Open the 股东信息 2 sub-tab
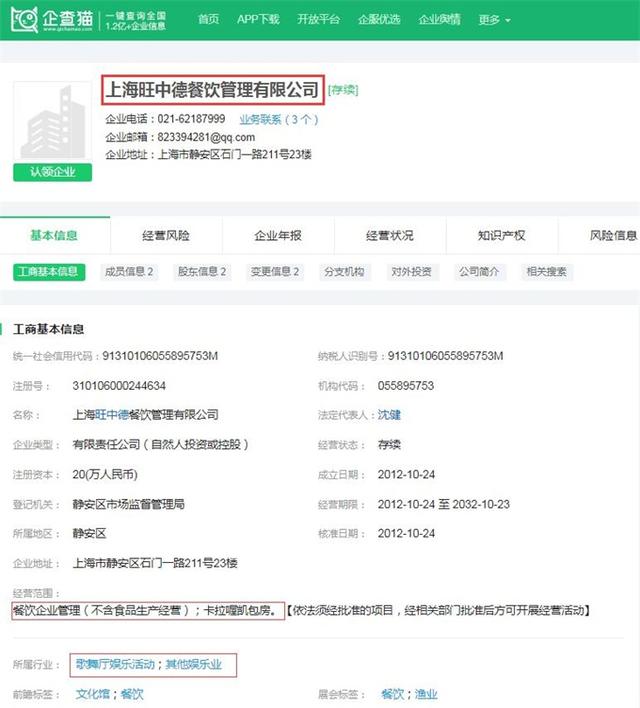640x708 pixels. tap(202, 272)
